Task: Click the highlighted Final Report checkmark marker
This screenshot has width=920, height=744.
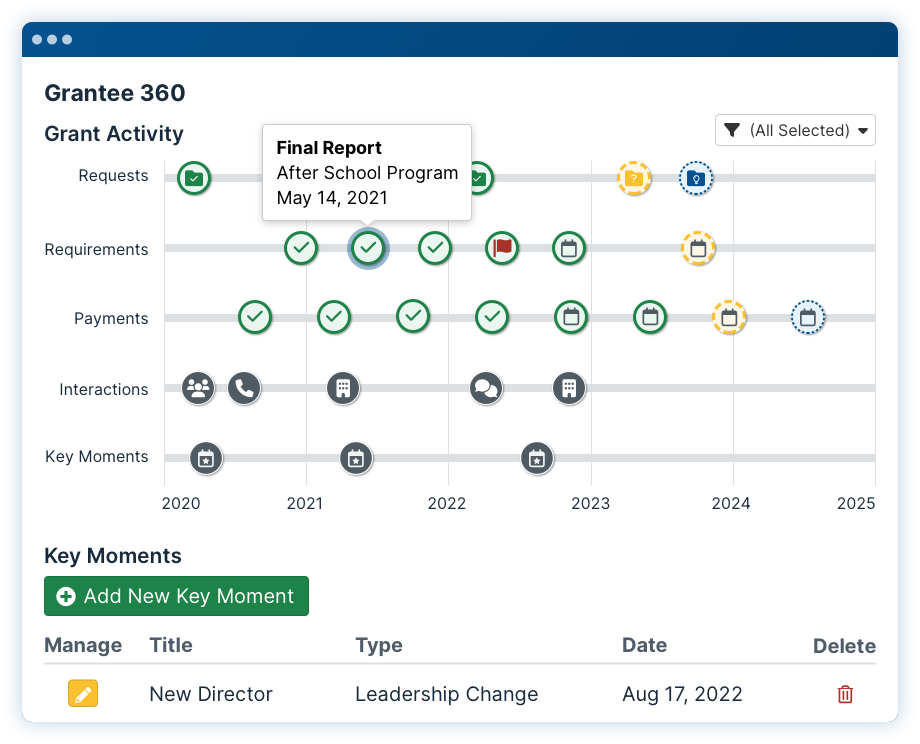Action: [368, 248]
